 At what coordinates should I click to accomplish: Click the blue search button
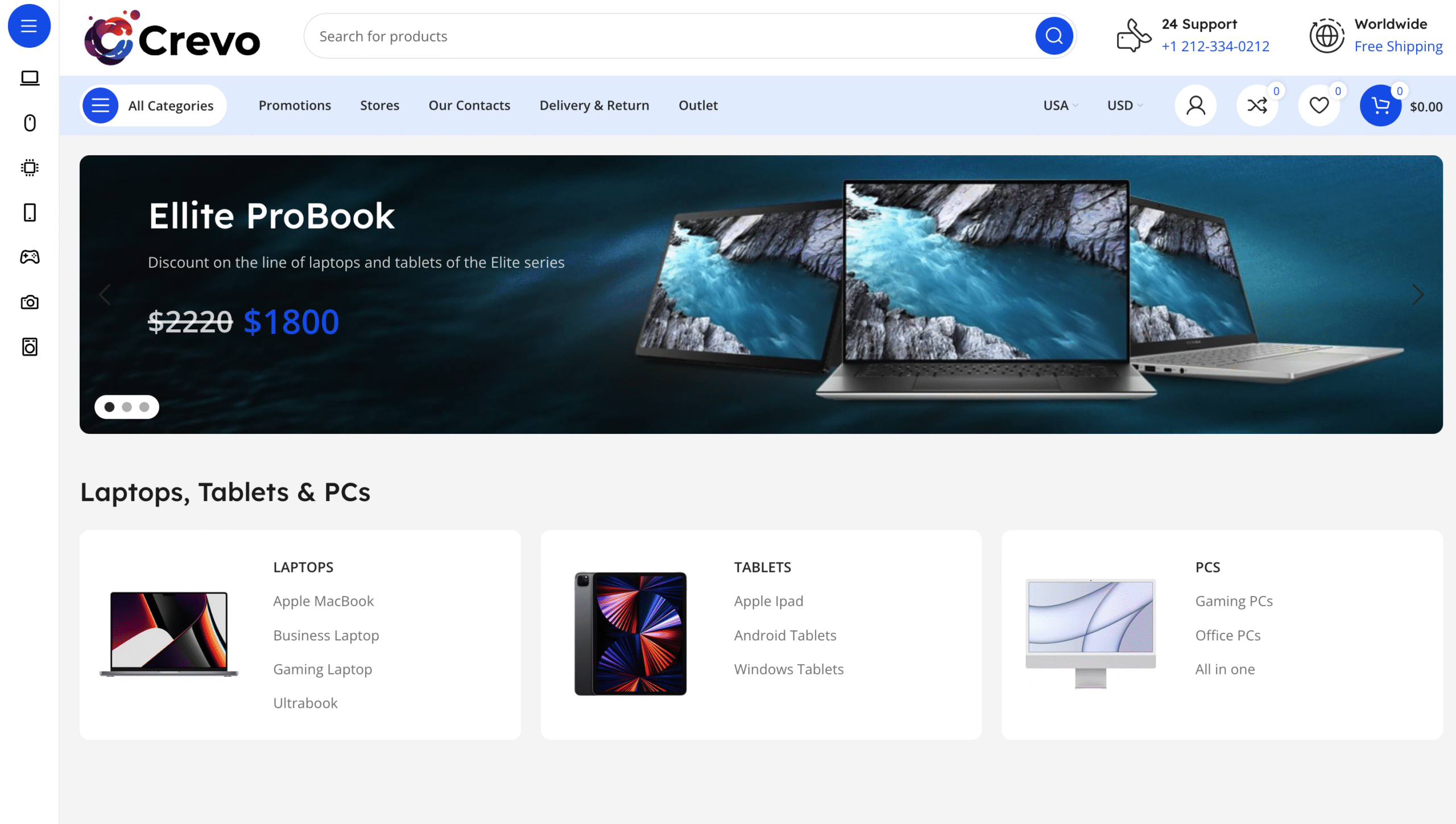[x=1053, y=36]
